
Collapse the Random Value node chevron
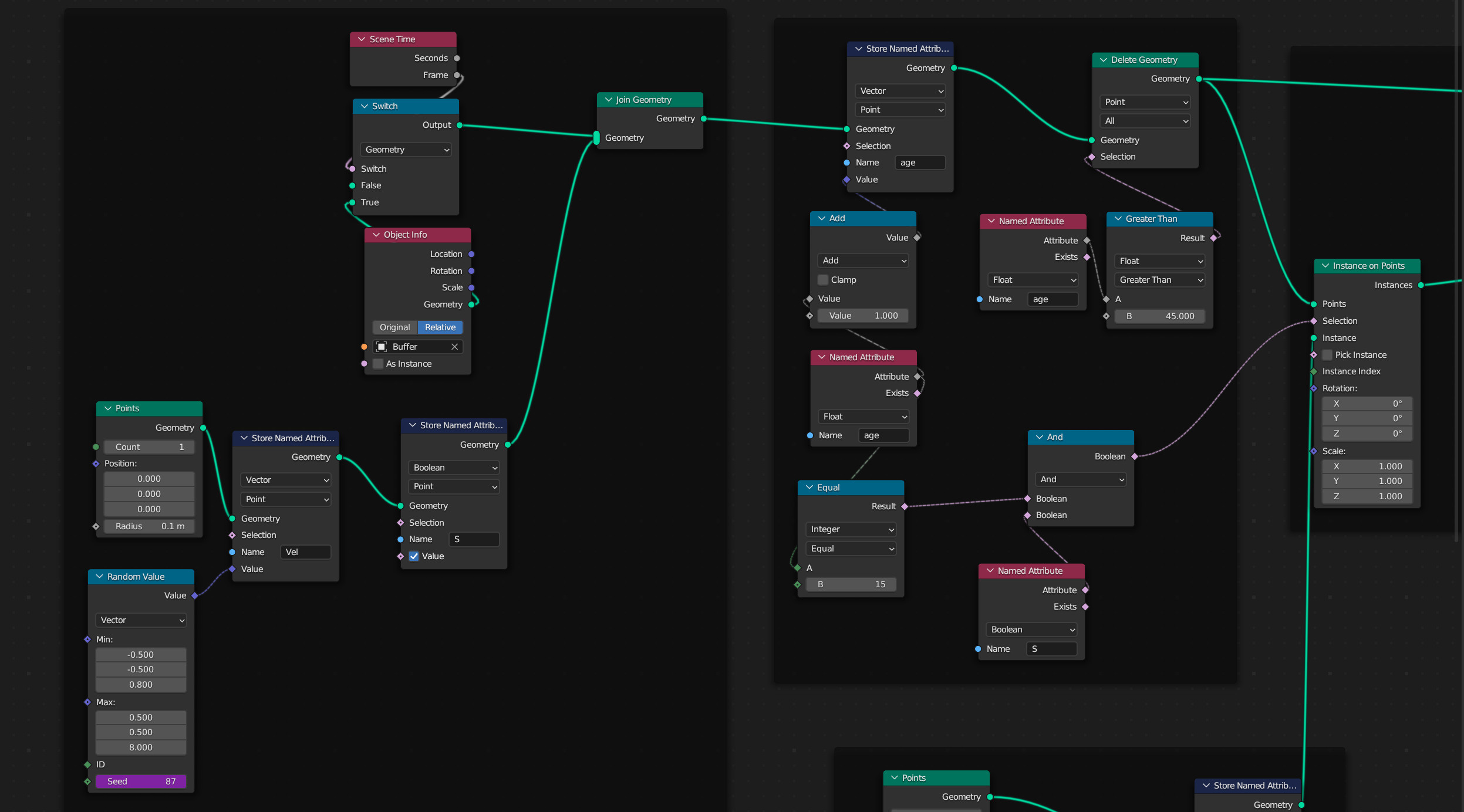(100, 577)
